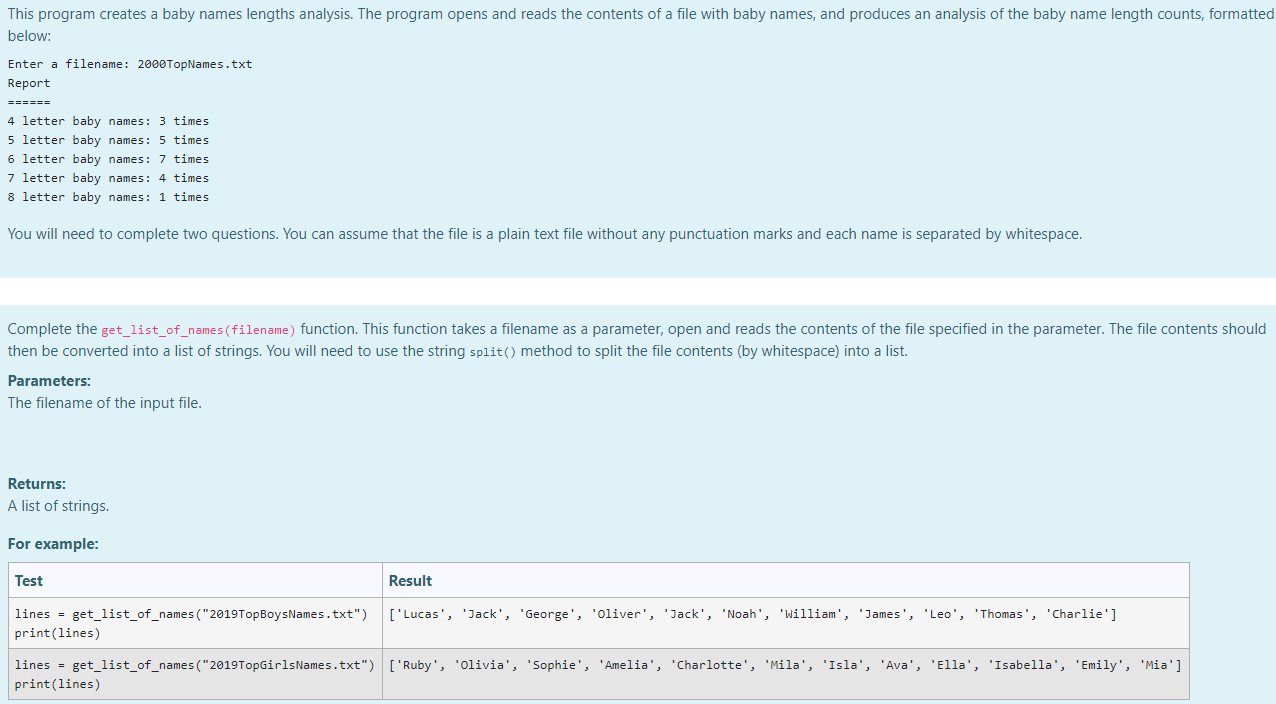Click the Parameters: heading

[x=49, y=380]
